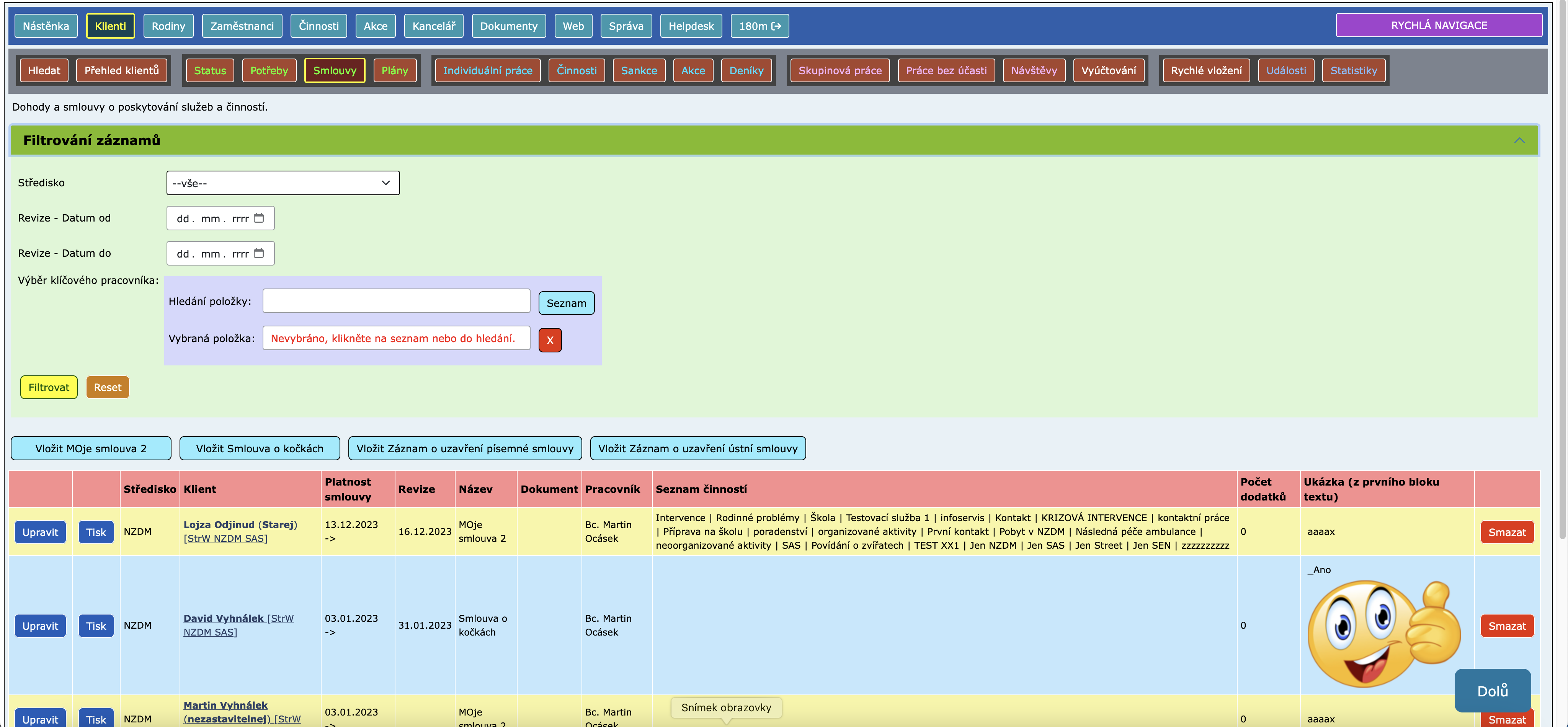Click Vložit Smlouva o kočkách
The height and width of the screenshot is (727, 1568).
click(259, 448)
